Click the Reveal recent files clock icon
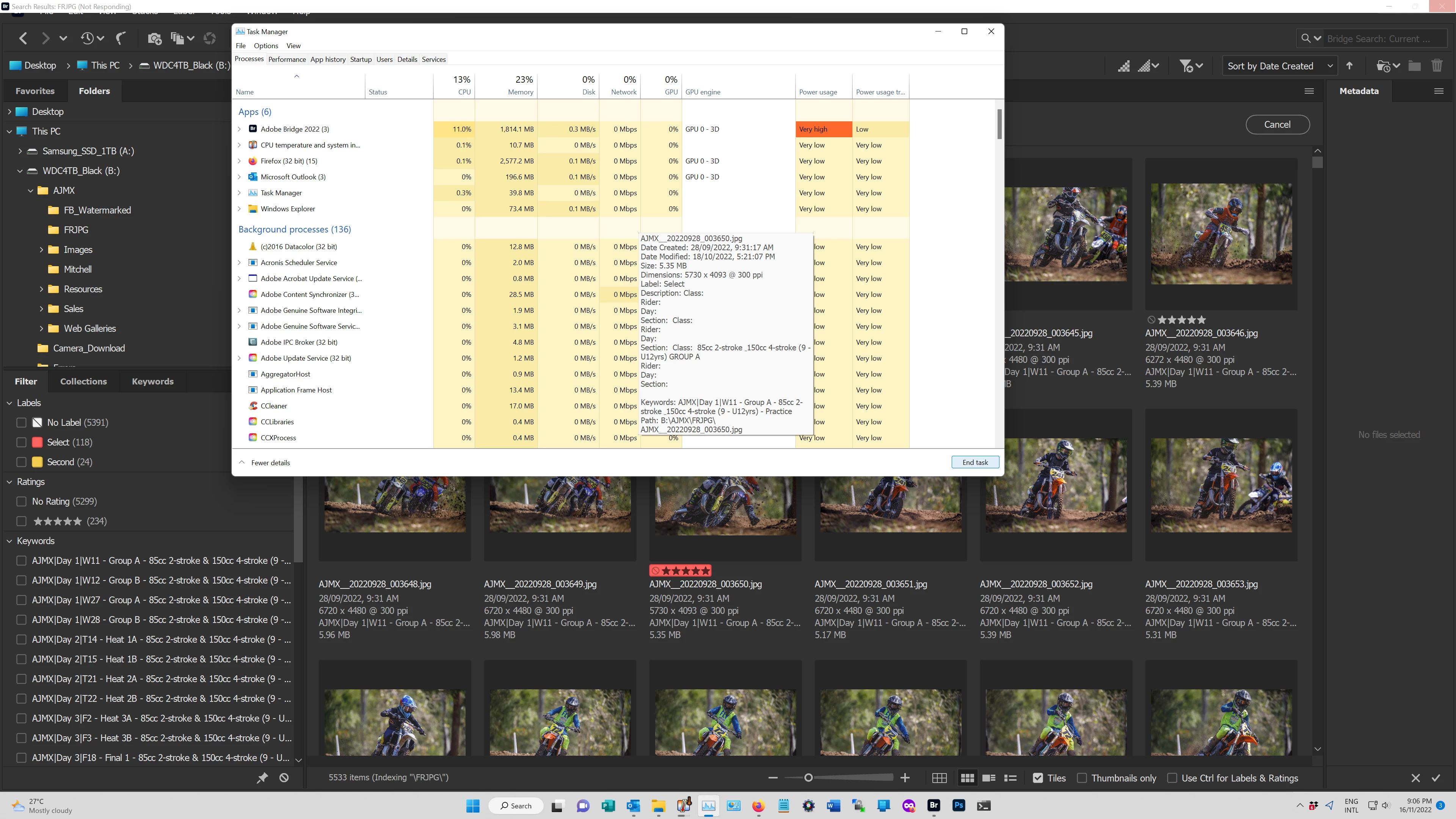This screenshot has height=819, width=1456. coord(86,38)
